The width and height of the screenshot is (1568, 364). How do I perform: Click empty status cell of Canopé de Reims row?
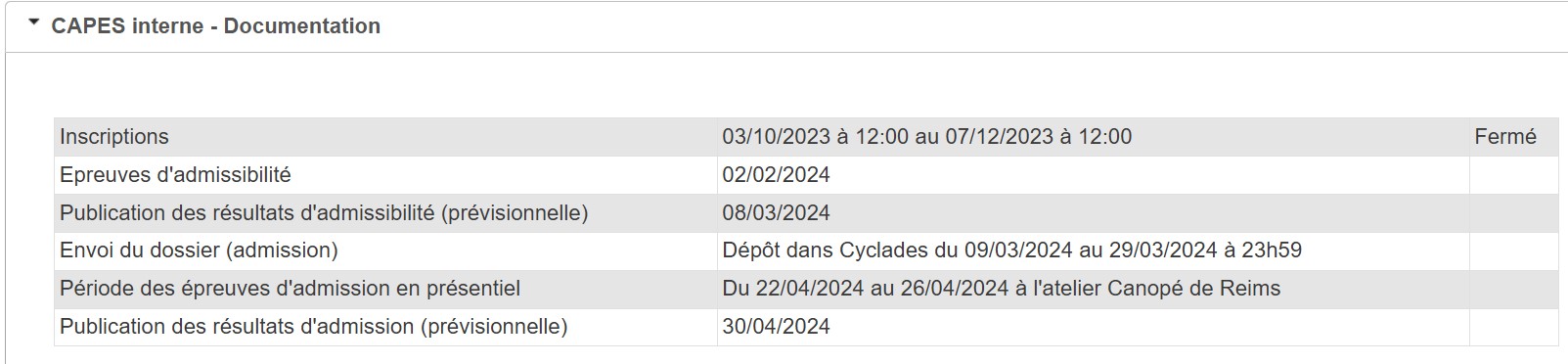click(1513, 290)
